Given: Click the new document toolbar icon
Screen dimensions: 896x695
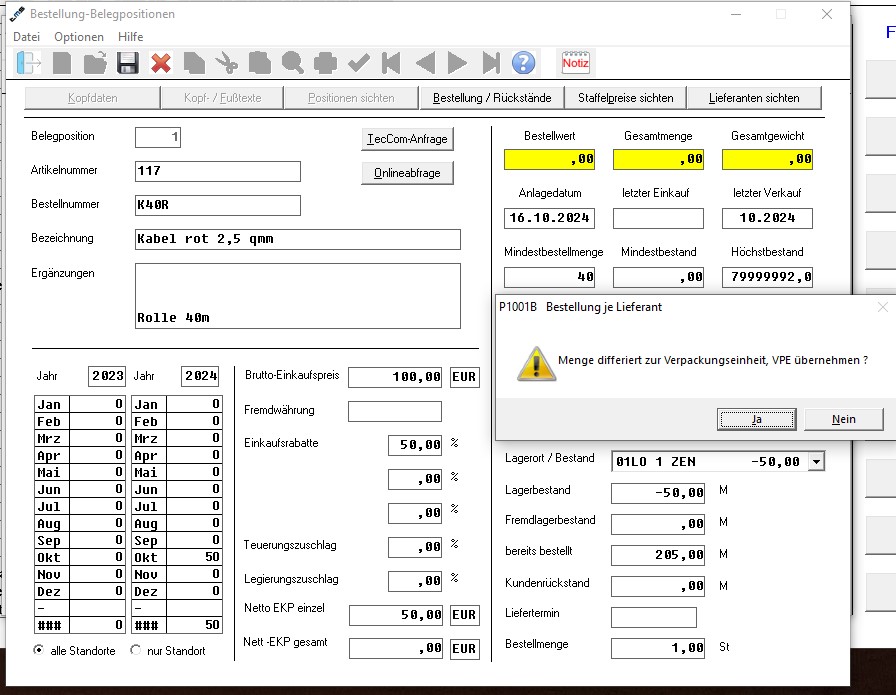Looking at the screenshot, I should (62, 63).
